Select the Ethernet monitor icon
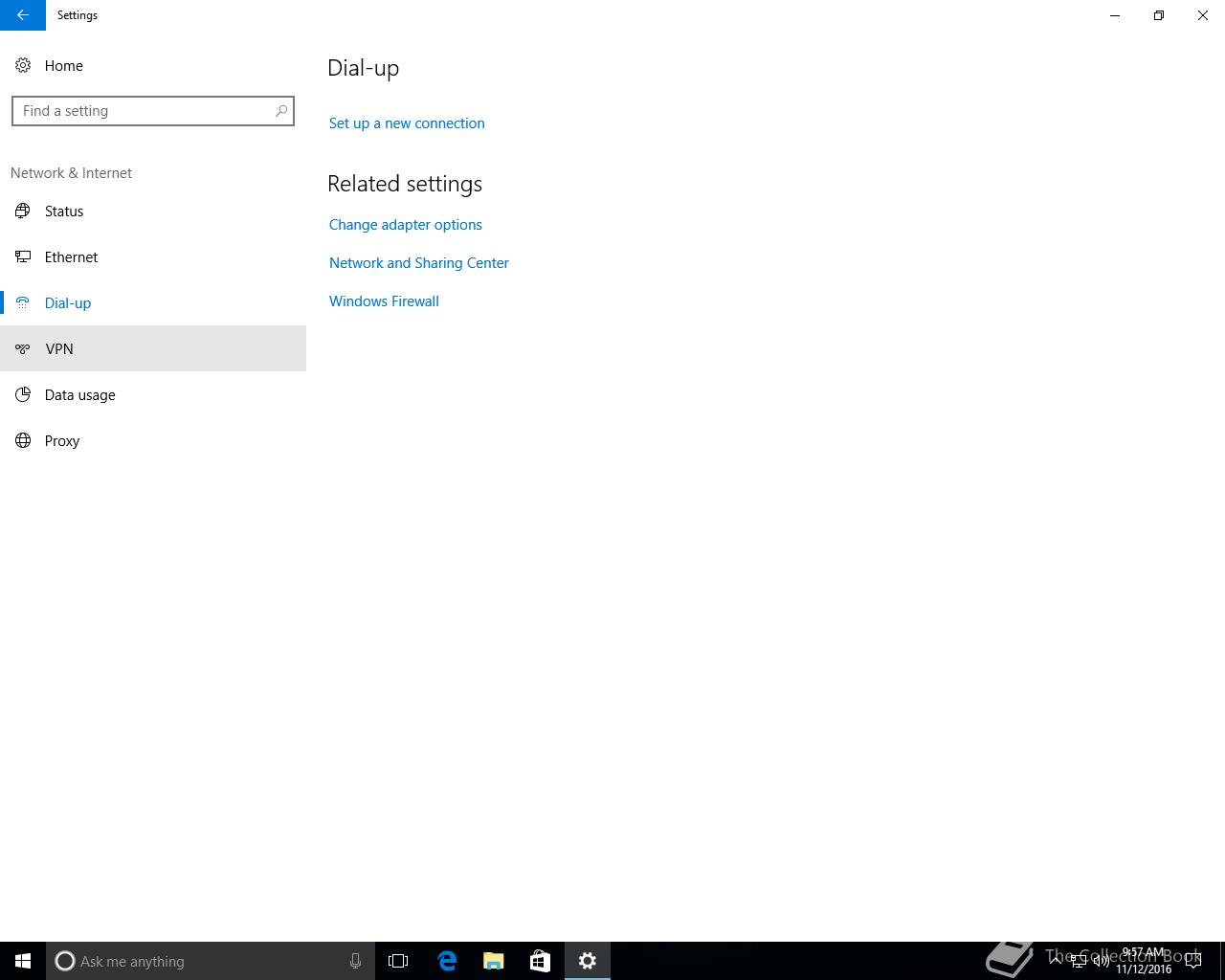This screenshot has height=980, width=1225. point(23,257)
